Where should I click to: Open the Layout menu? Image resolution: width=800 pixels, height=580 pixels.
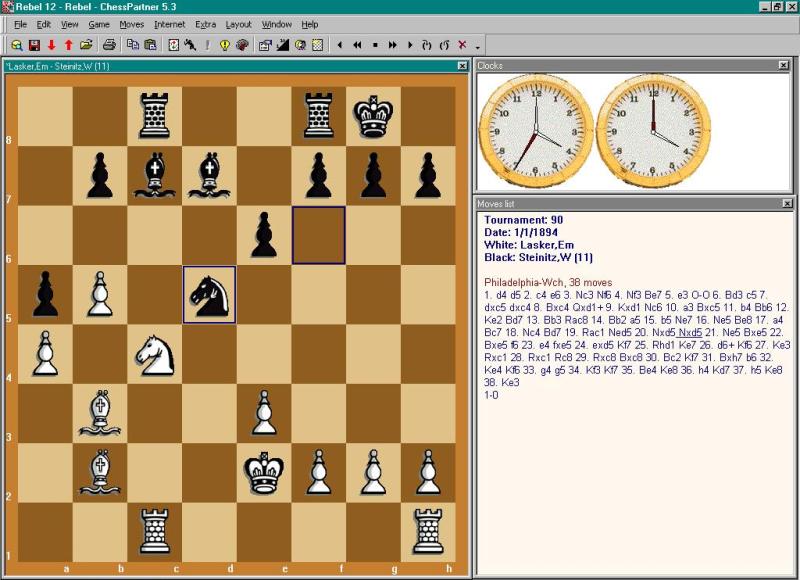click(x=238, y=24)
